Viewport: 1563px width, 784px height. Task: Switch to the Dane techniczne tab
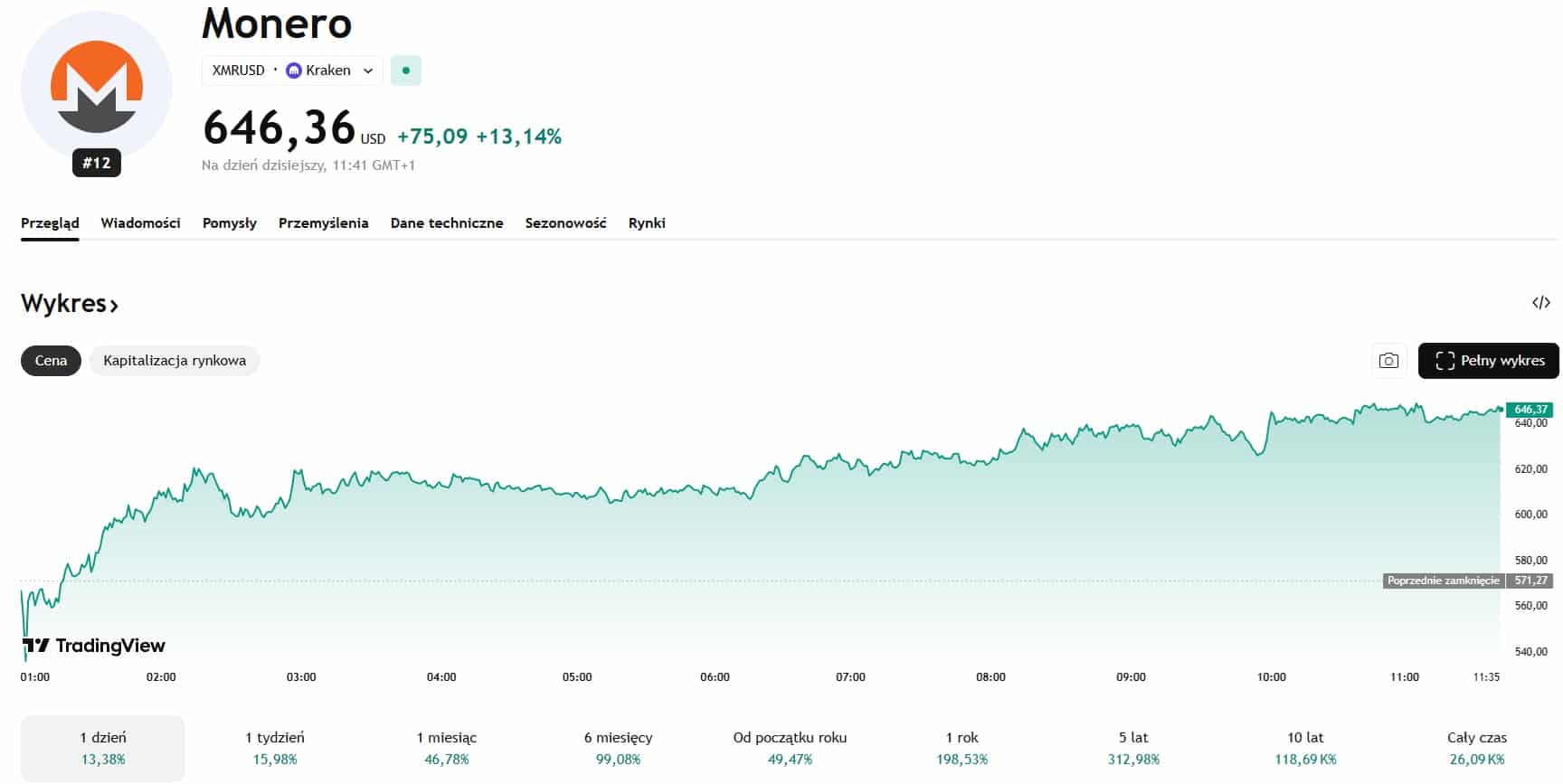[447, 223]
